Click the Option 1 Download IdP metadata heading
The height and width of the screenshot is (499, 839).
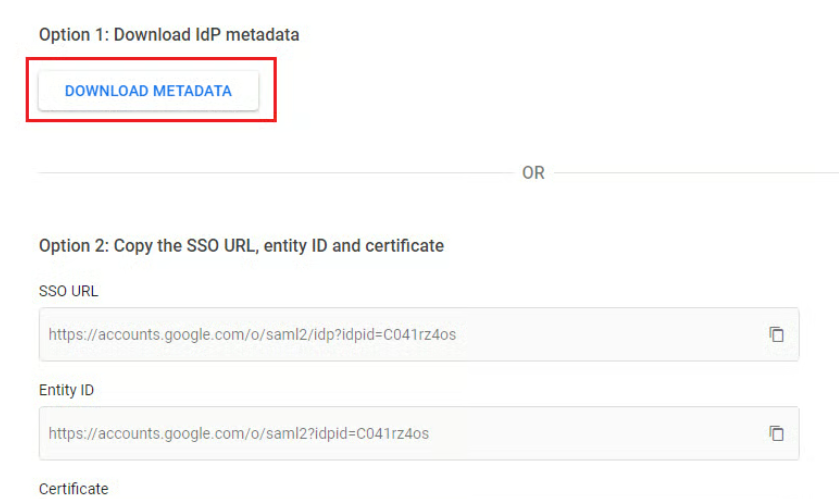169,35
